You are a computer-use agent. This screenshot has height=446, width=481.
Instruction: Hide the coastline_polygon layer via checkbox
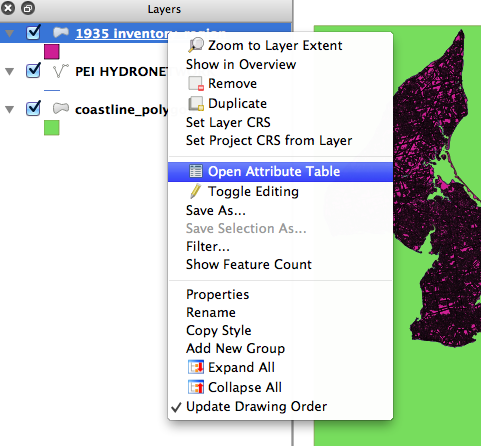point(33,108)
